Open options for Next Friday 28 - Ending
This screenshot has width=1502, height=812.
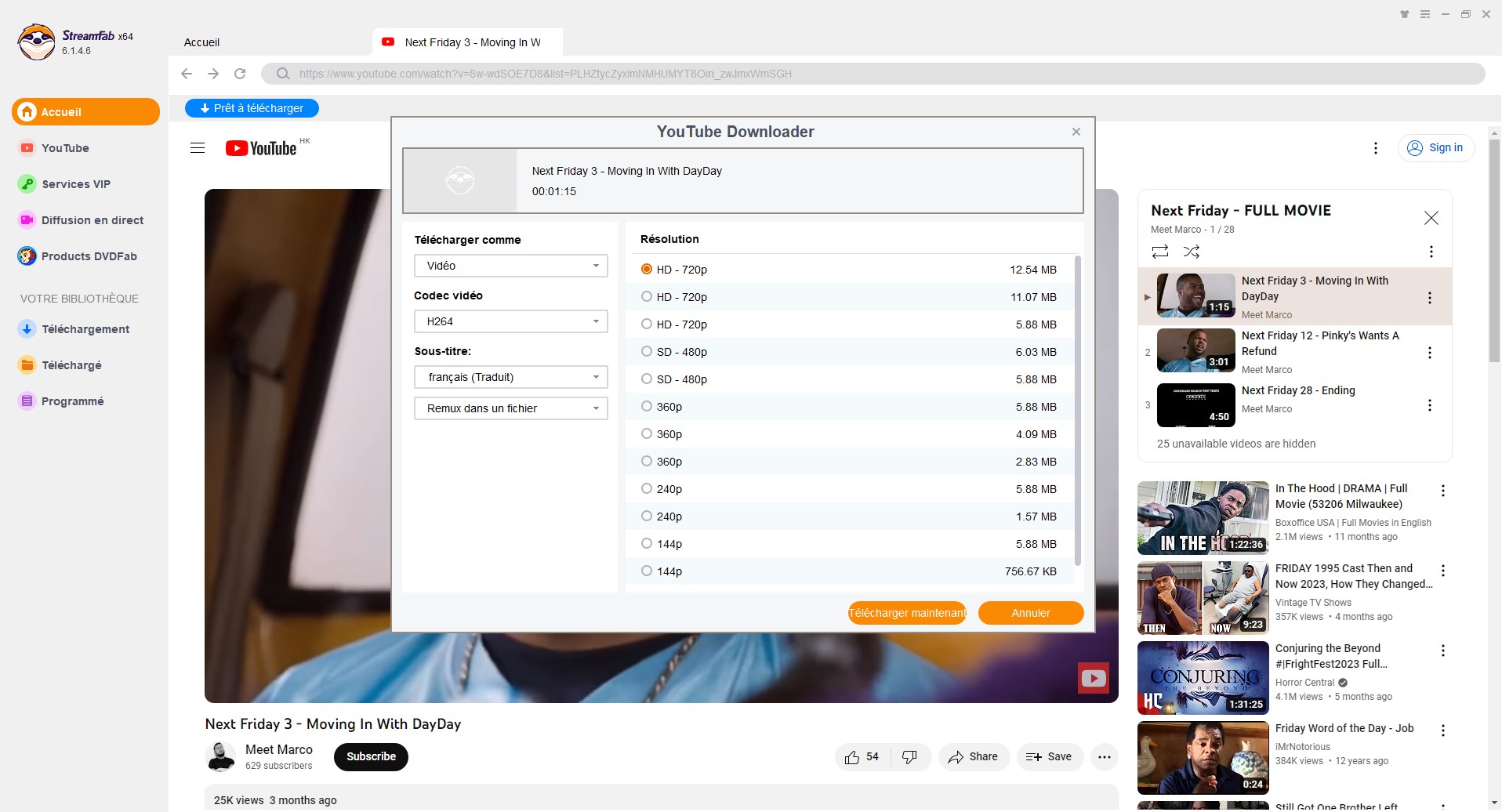1430,405
